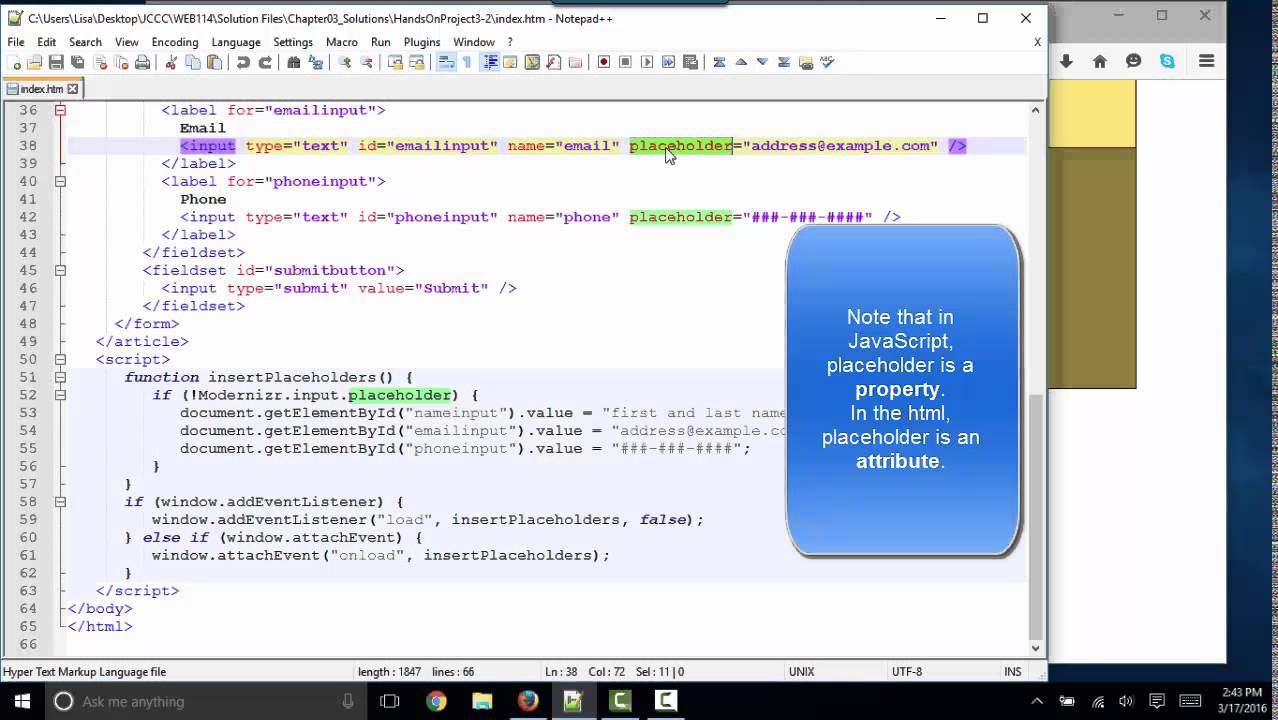This screenshot has height=720, width=1278.
Task: Start macro recording with record button
Action: tap(604, 62)
